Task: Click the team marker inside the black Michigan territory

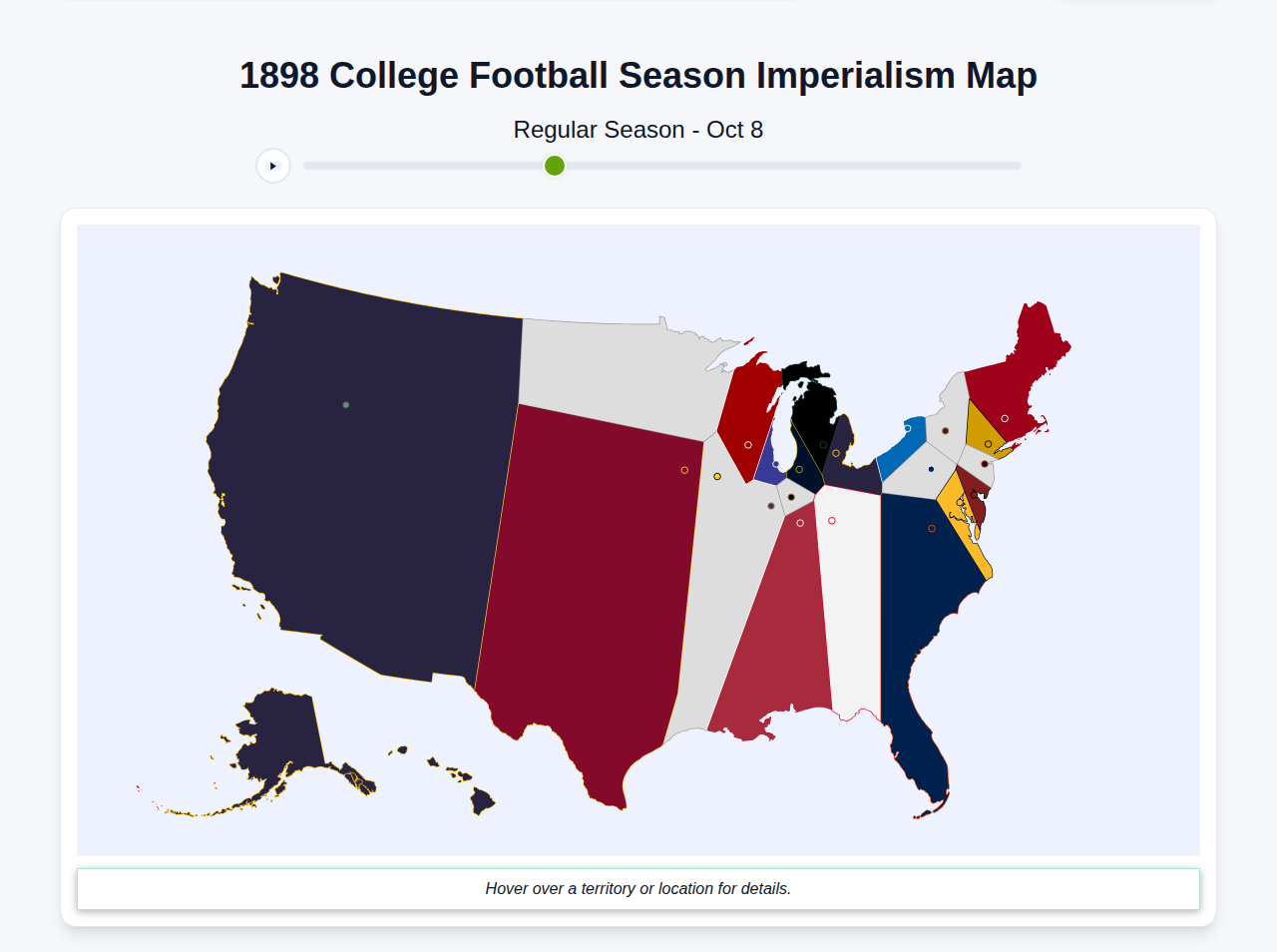Action: click(824, 444)
